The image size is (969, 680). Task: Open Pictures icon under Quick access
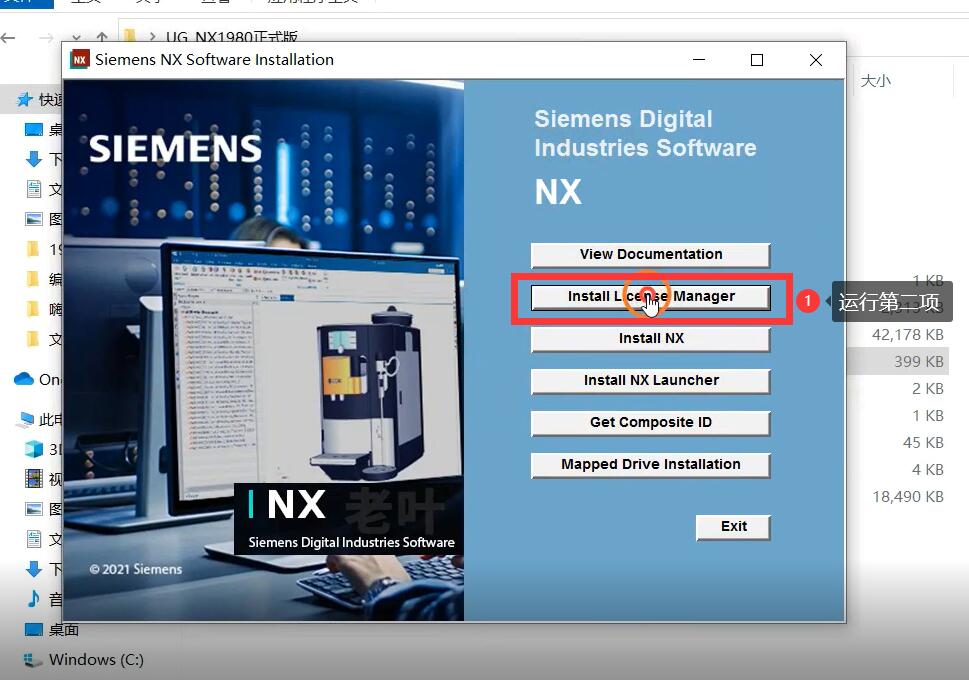coord(33,219)
